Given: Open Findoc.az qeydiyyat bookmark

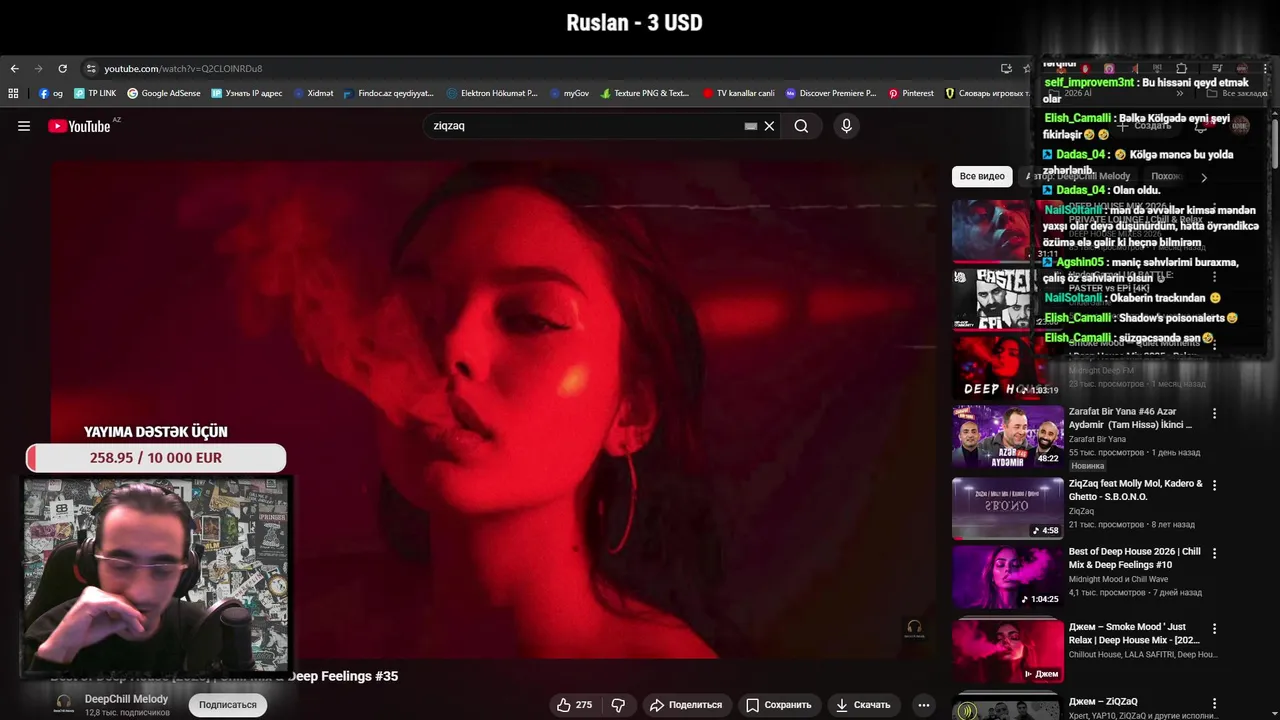Looking at the screenshot, I should [388, 93].
